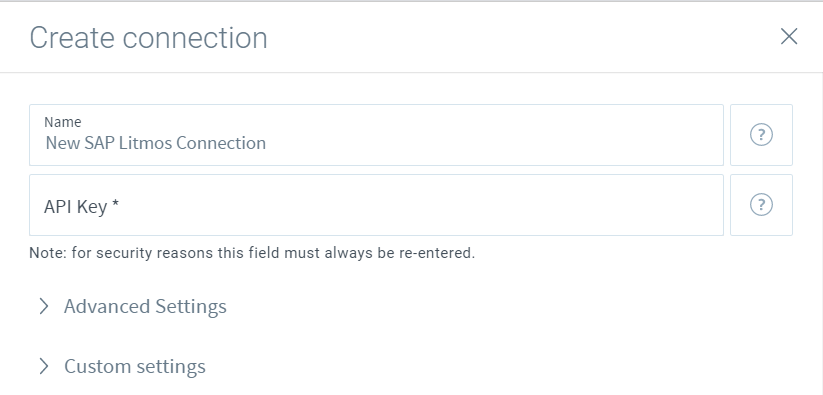Screen dimensions: 823x395
Task: Click the 'Advanced Settings' label text
Action: [x=145, y=306]
